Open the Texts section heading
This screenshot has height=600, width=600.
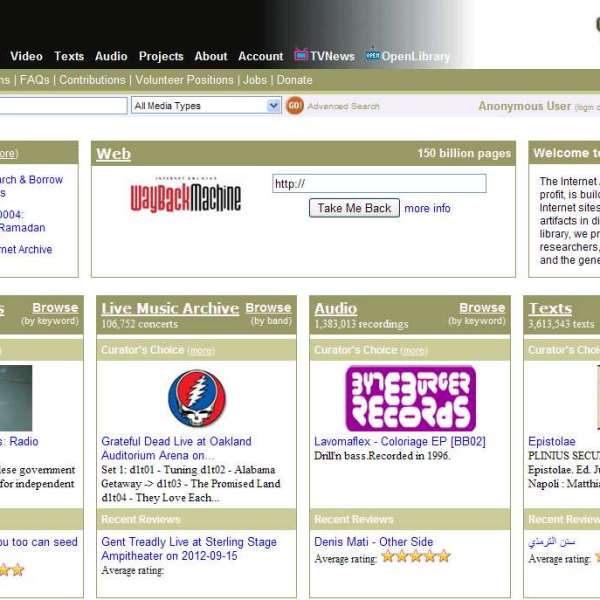[x=550, y=308]
